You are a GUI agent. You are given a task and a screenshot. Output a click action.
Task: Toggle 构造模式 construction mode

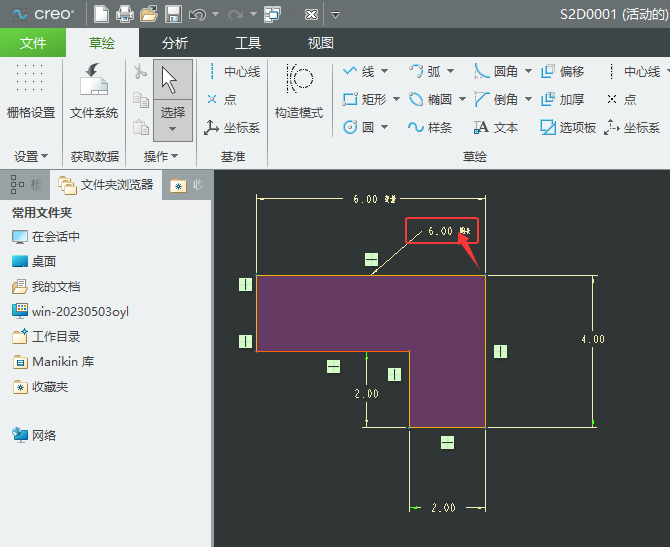click(299, 91)
